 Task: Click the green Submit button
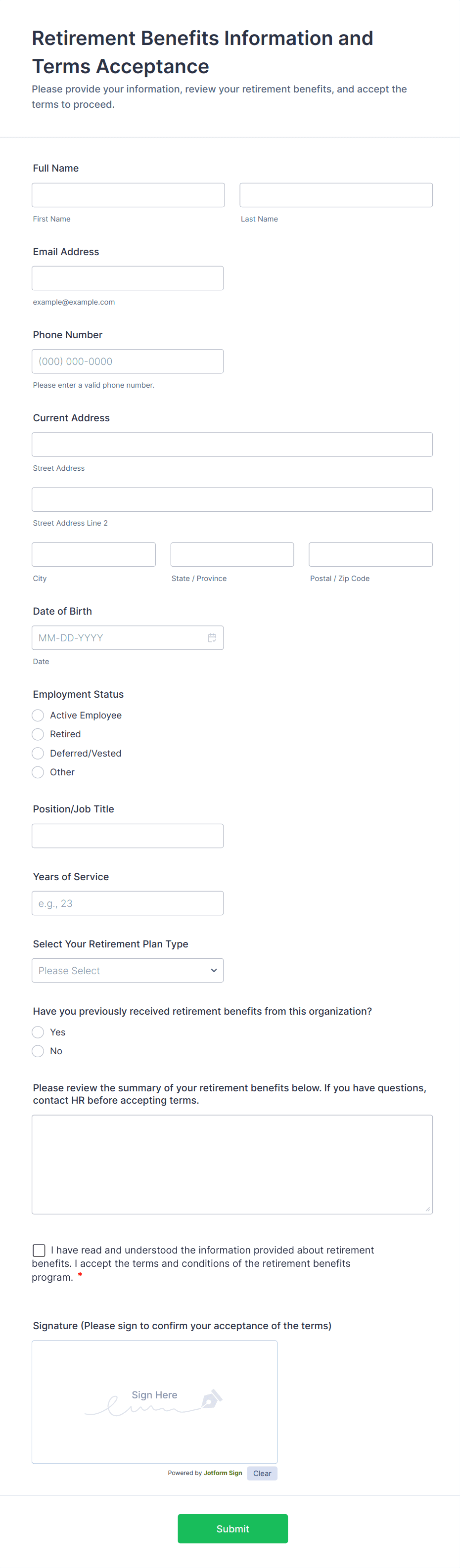232,1528
